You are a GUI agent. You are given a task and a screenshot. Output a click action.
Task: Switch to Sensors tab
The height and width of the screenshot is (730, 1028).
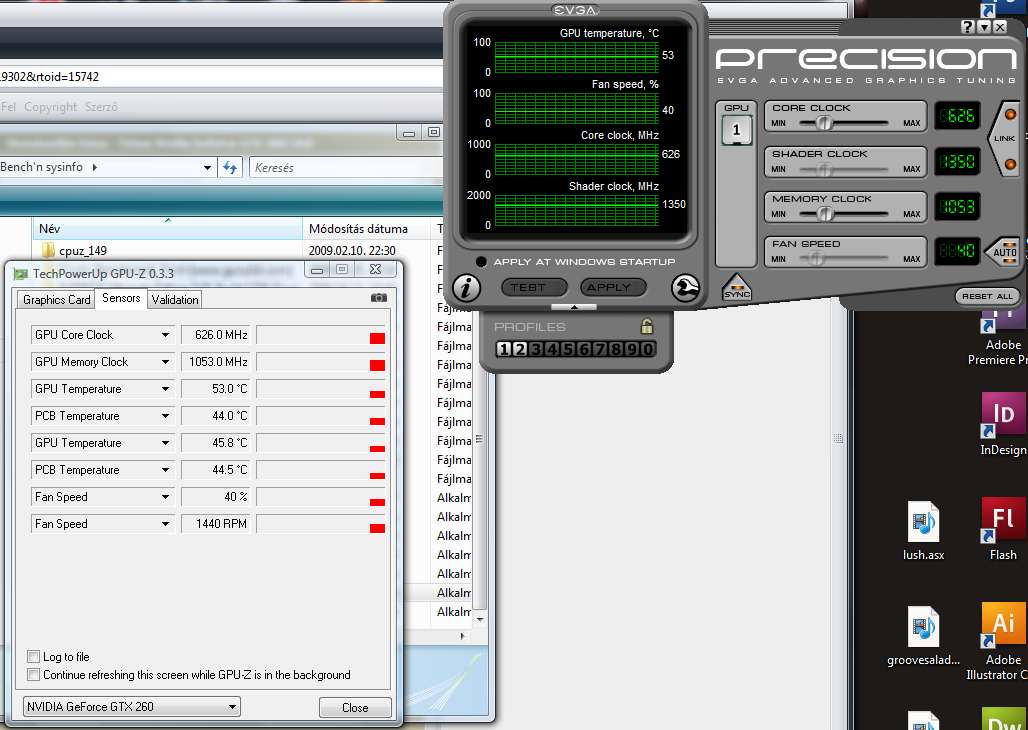click(x=121, y=298)
